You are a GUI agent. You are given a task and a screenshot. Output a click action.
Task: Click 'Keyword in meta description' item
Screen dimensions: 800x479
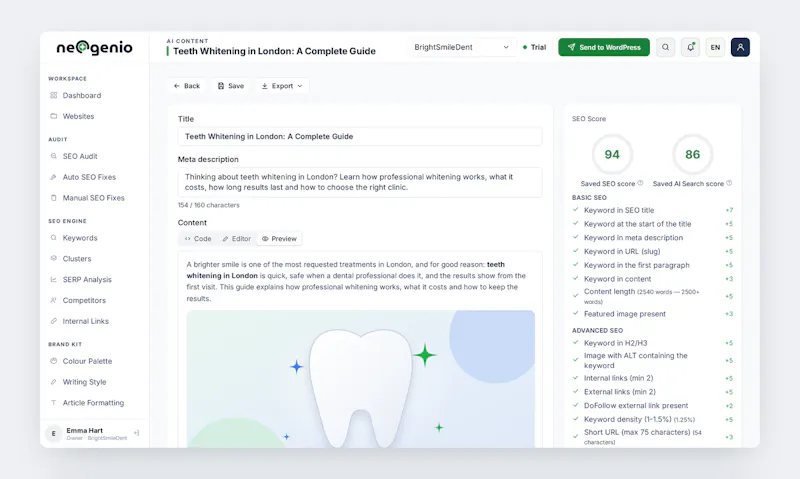tap(653, 238)
